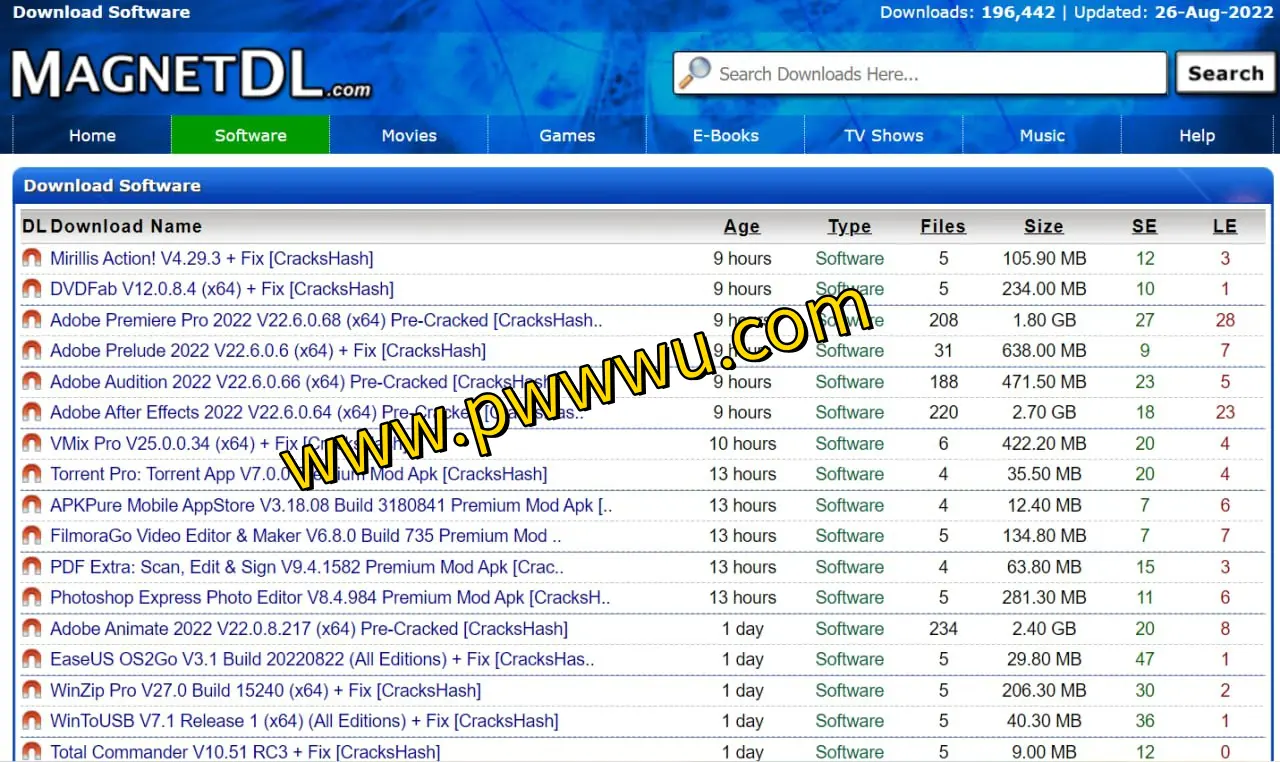Click magnet icon for VMix Pro V25.0.0.34

pos(32,443)
